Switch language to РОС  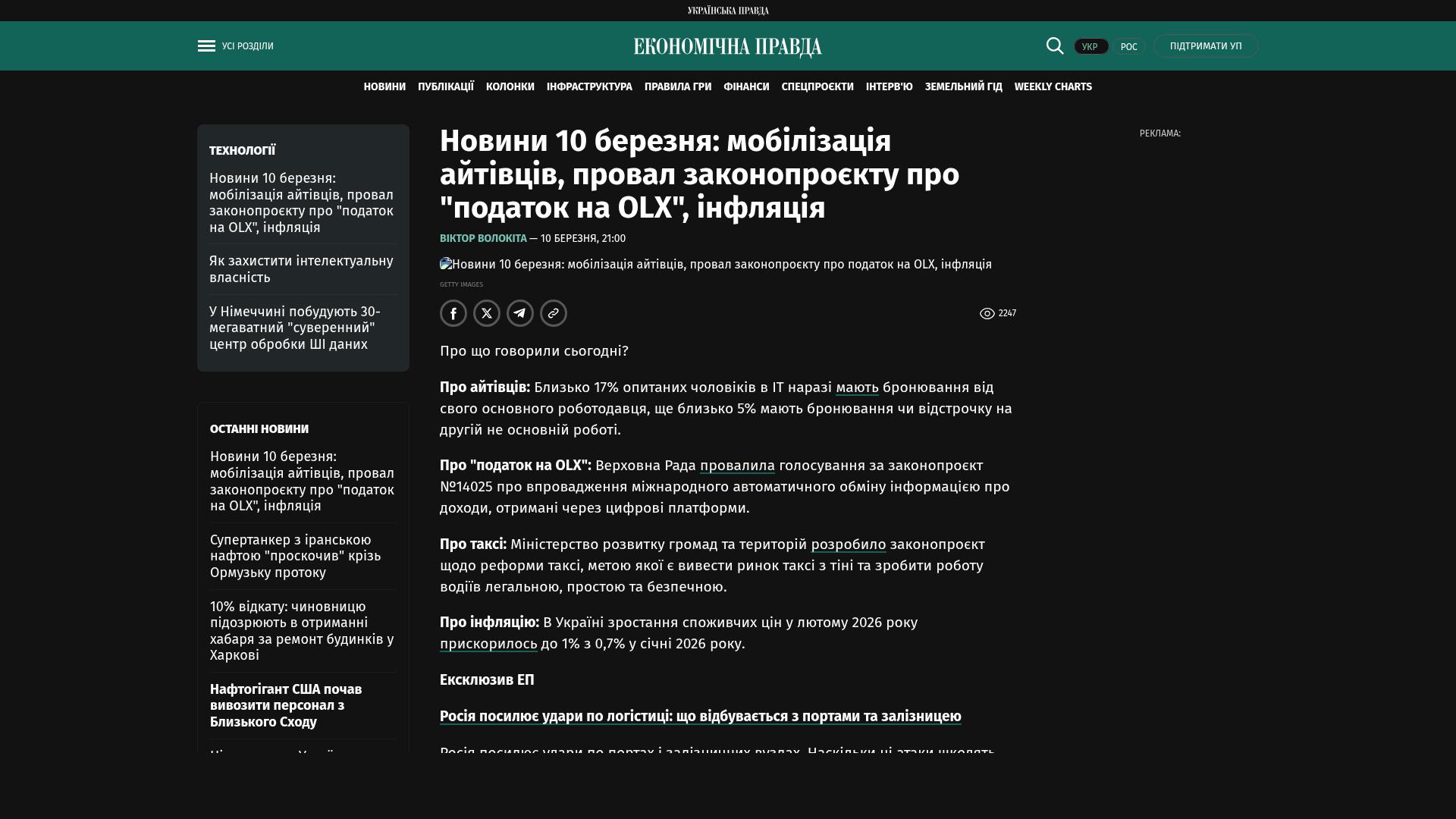[1128, 46]
